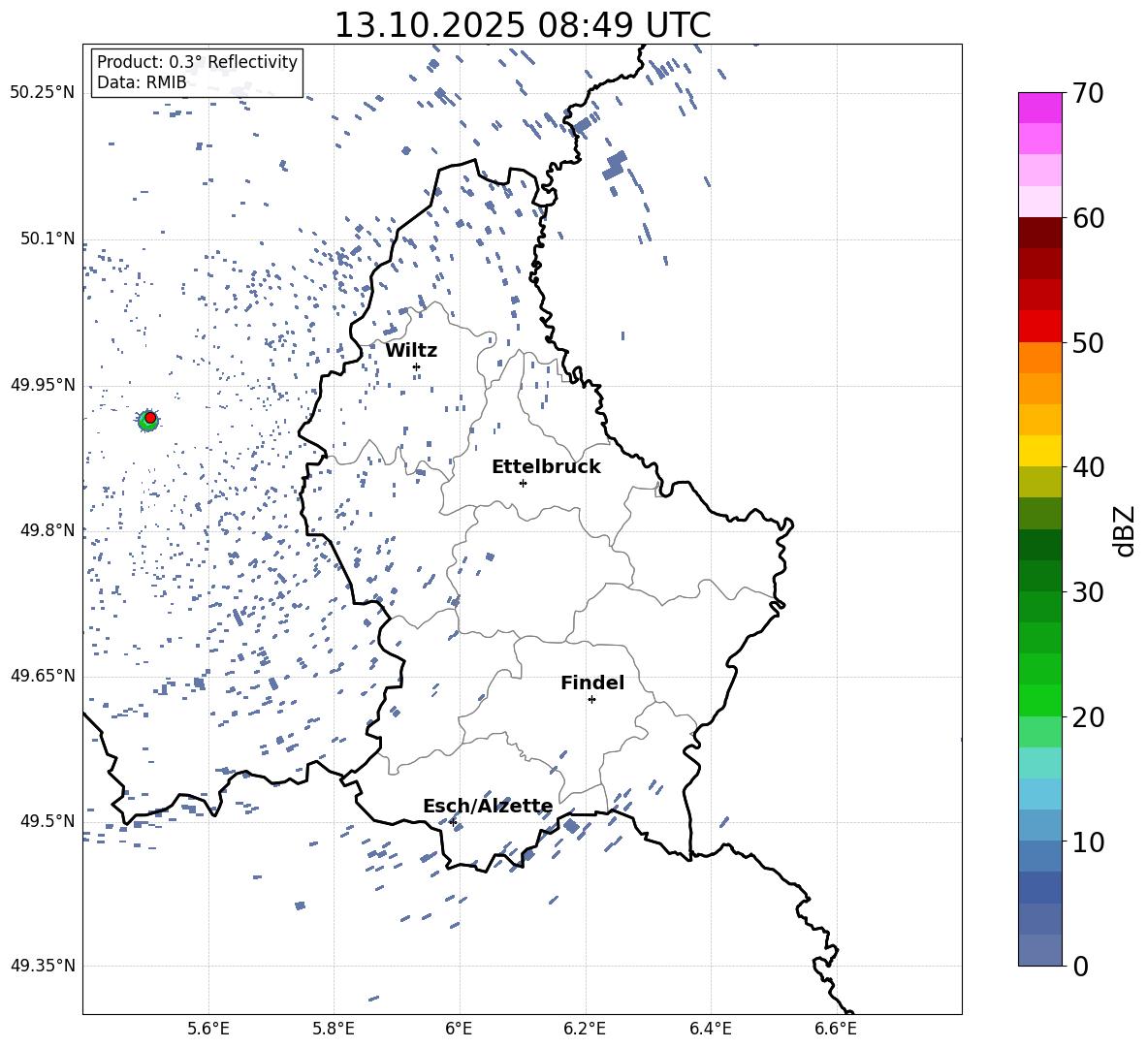Click the colorbar tick label 70

[x=1088, y=94]
